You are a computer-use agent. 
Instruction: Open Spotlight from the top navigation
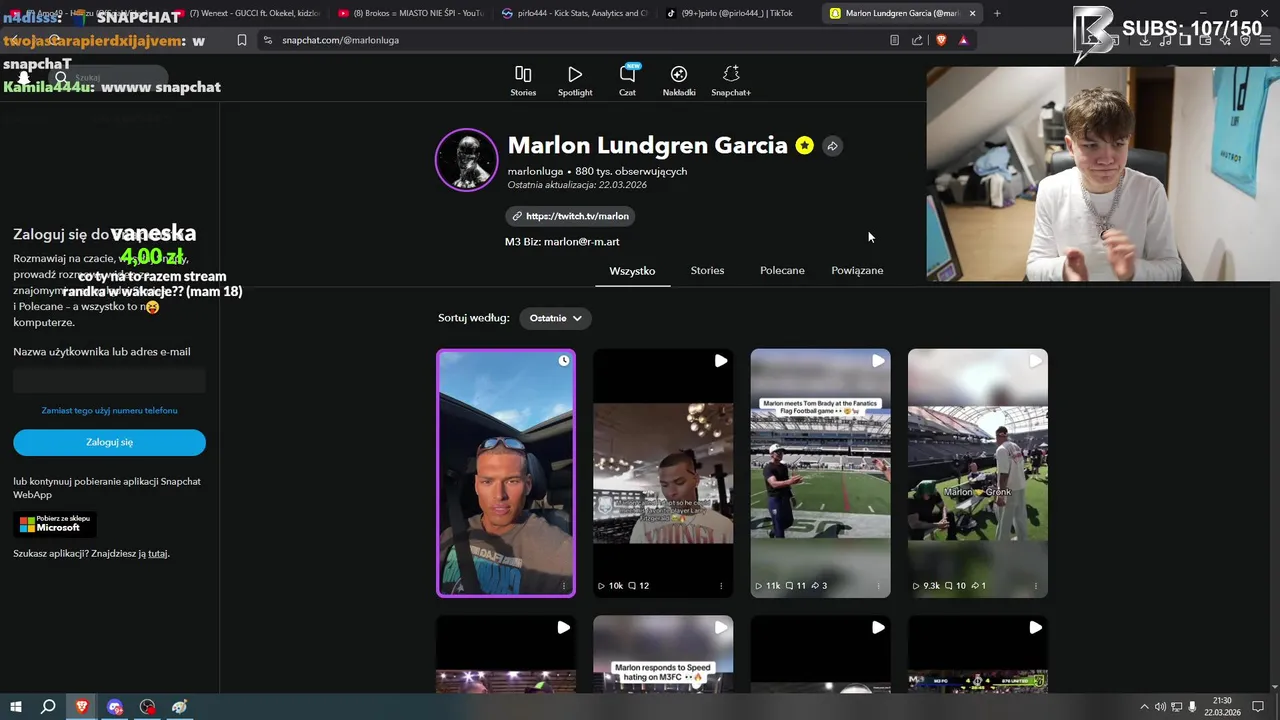[x=575, y=80]
